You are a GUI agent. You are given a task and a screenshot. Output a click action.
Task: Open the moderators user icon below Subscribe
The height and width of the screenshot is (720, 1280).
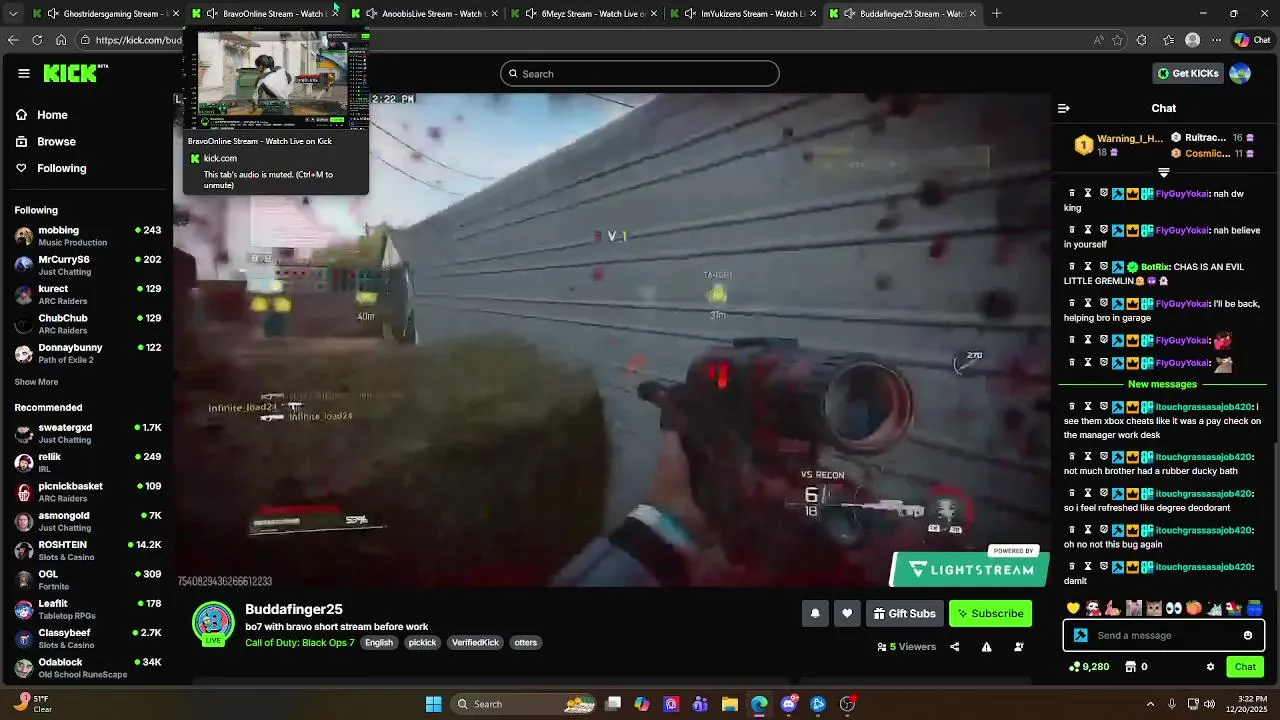(1019, 647)
